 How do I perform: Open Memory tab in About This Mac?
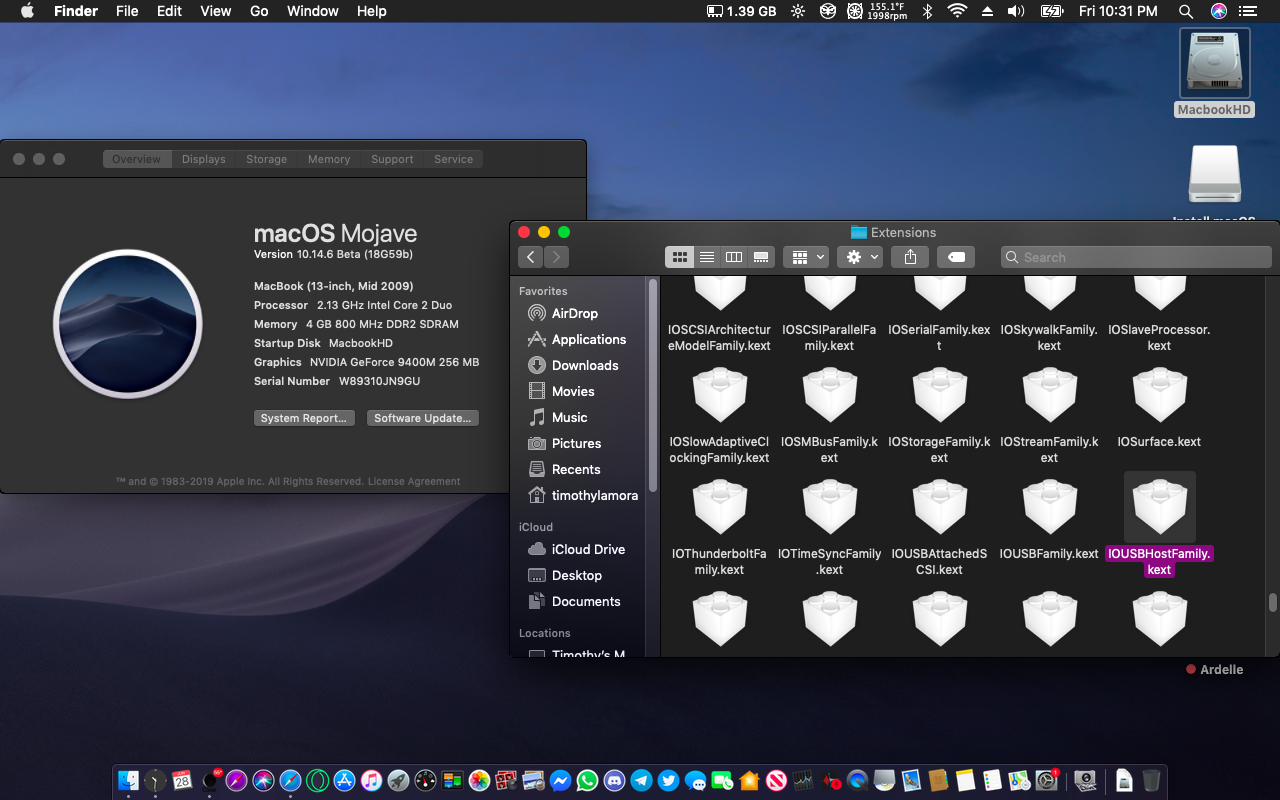[x=329, y=159]
